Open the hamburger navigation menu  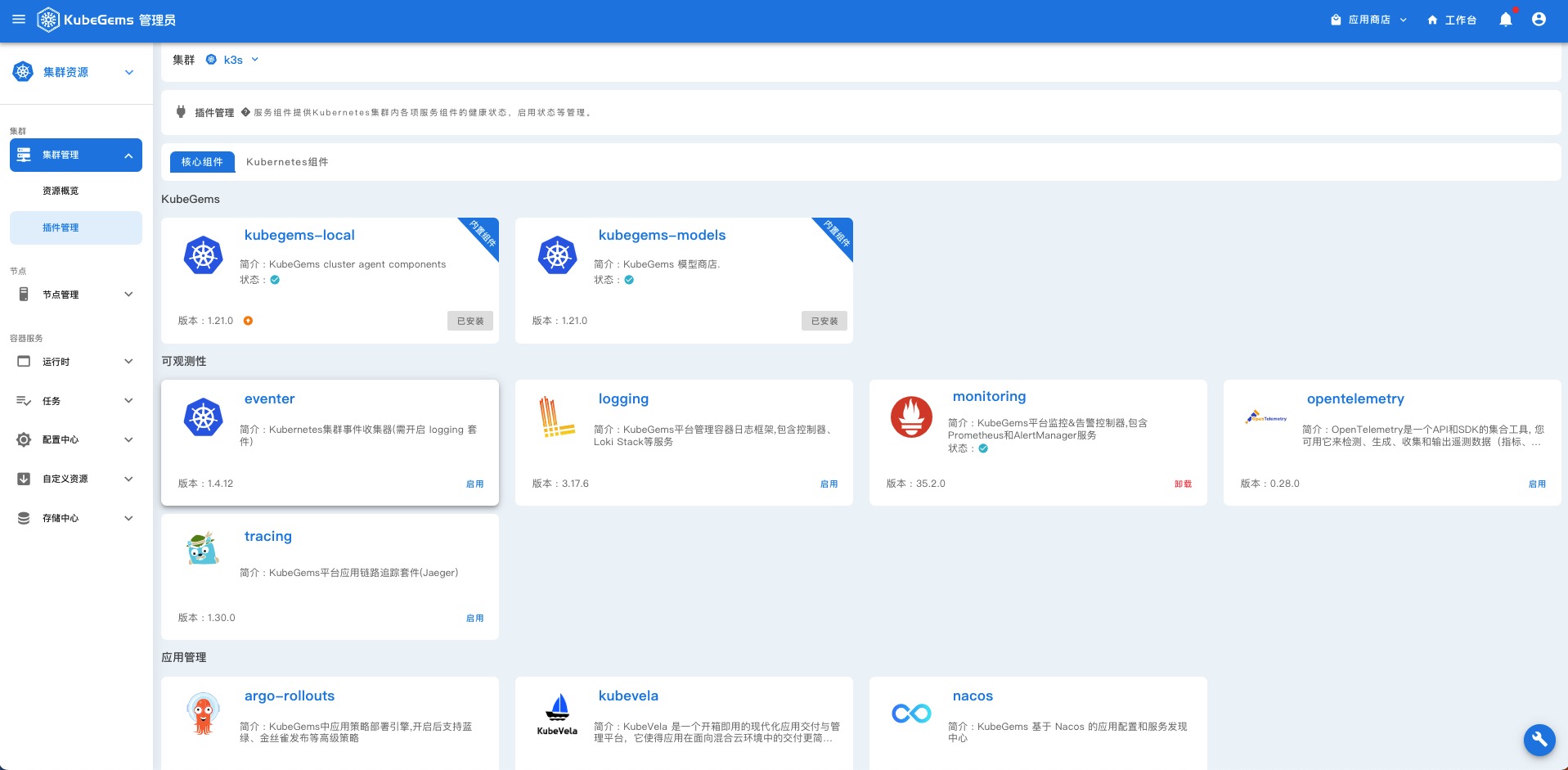(x=19, y=20)
